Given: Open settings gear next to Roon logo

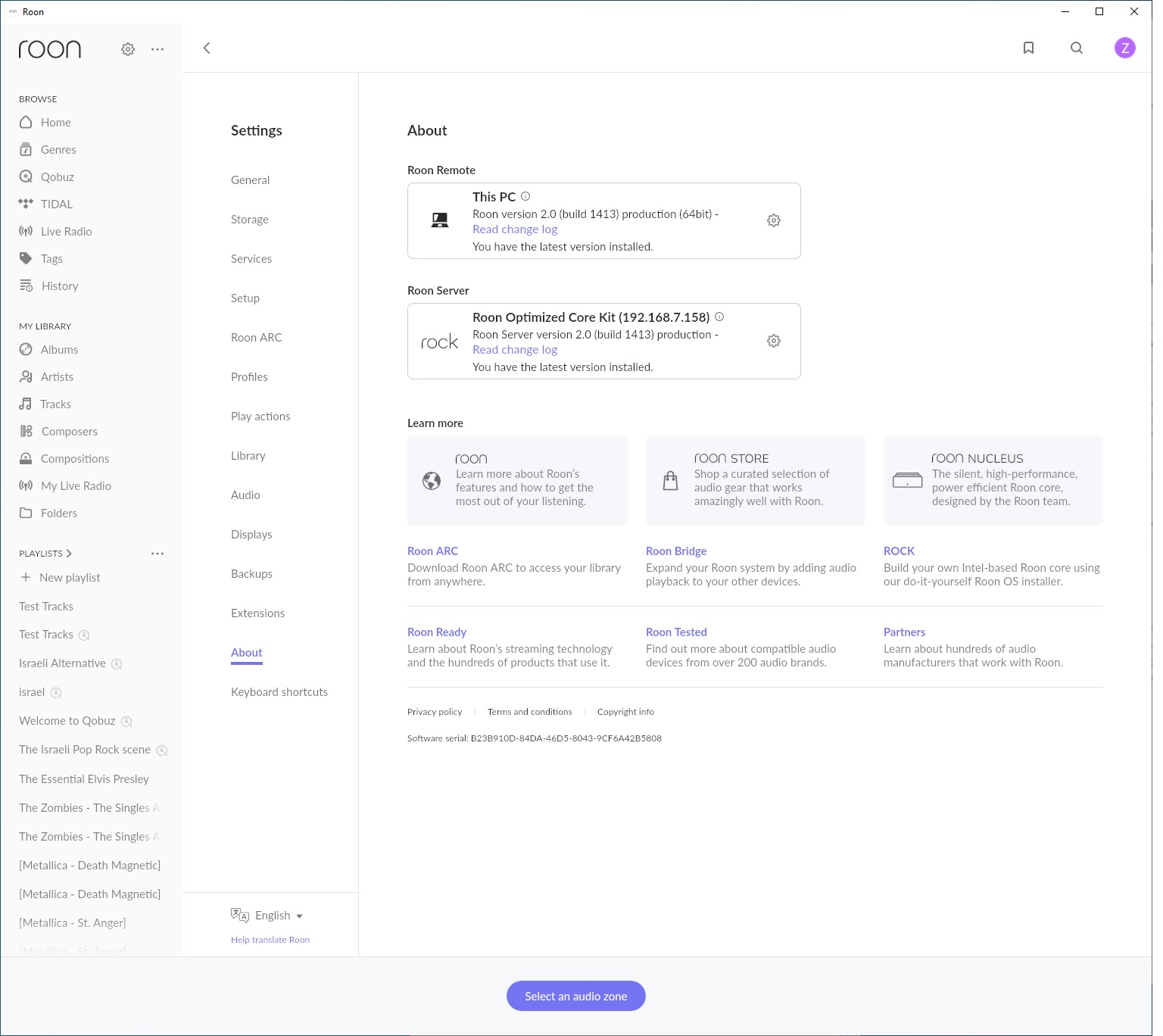Looking at the screenshot, I should pos(128,49).
